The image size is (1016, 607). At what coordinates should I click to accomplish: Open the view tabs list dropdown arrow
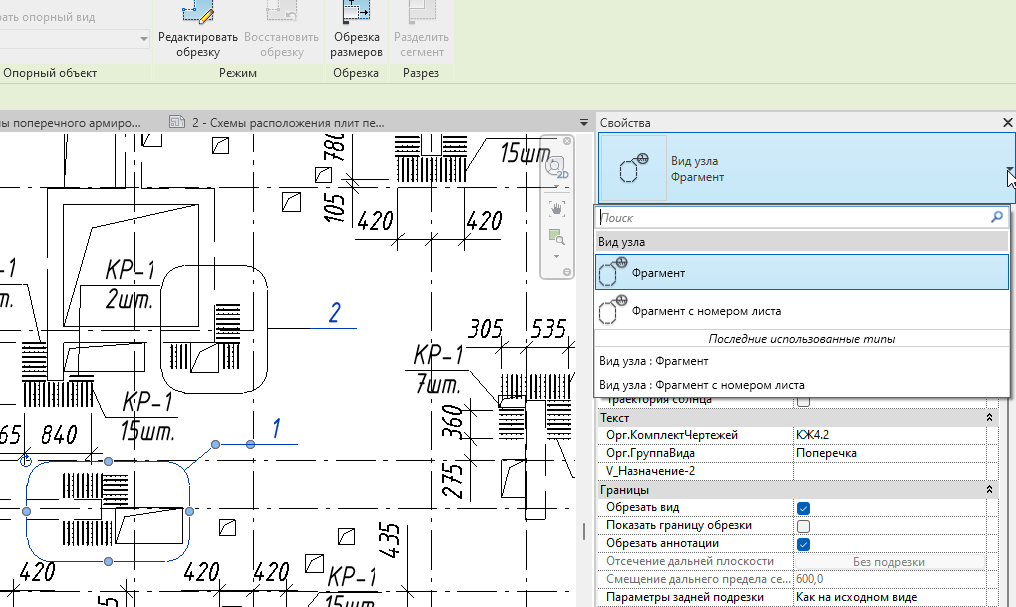584,122
